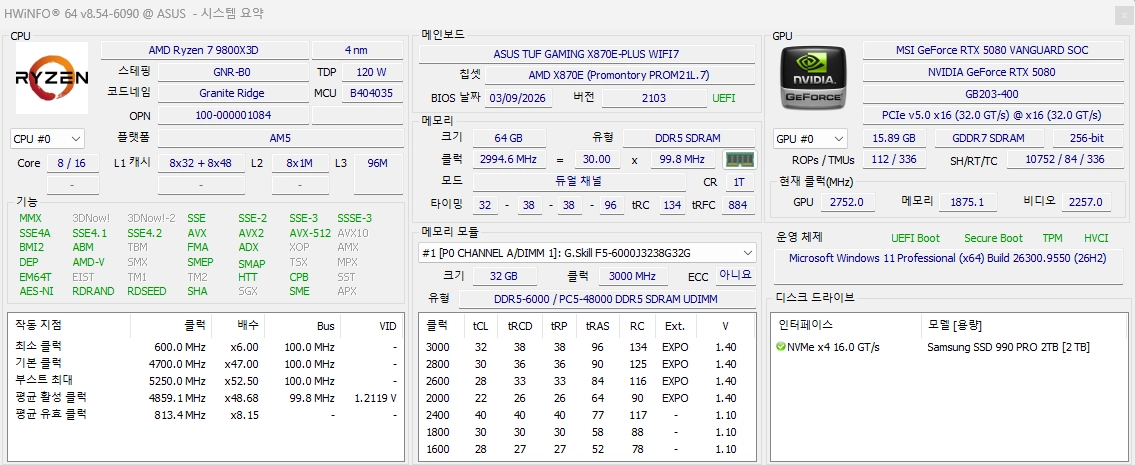Click the green UEFI label beside BIOS version

pyautogui.click(x=724, y=98)
